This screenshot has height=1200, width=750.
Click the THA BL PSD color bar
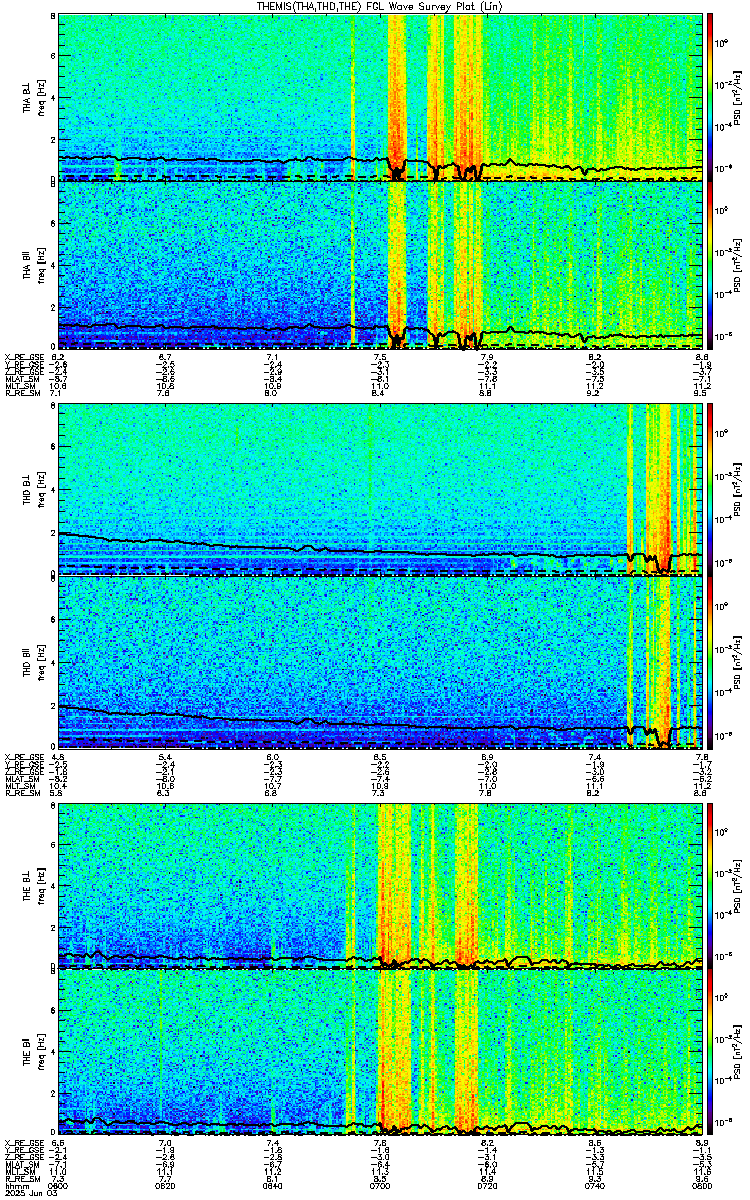(710, 96)
